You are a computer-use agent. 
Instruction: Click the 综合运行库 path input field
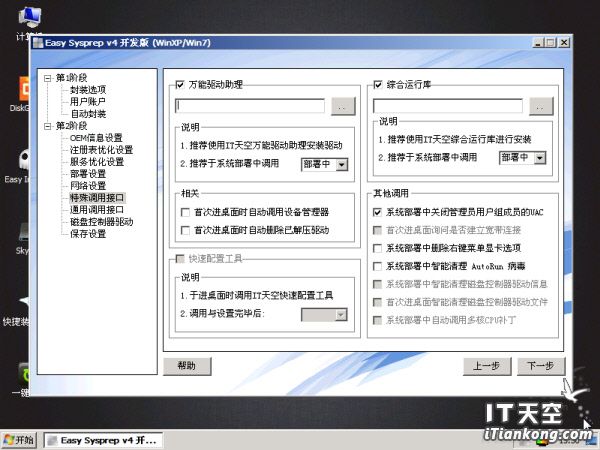tap(448, 106)
